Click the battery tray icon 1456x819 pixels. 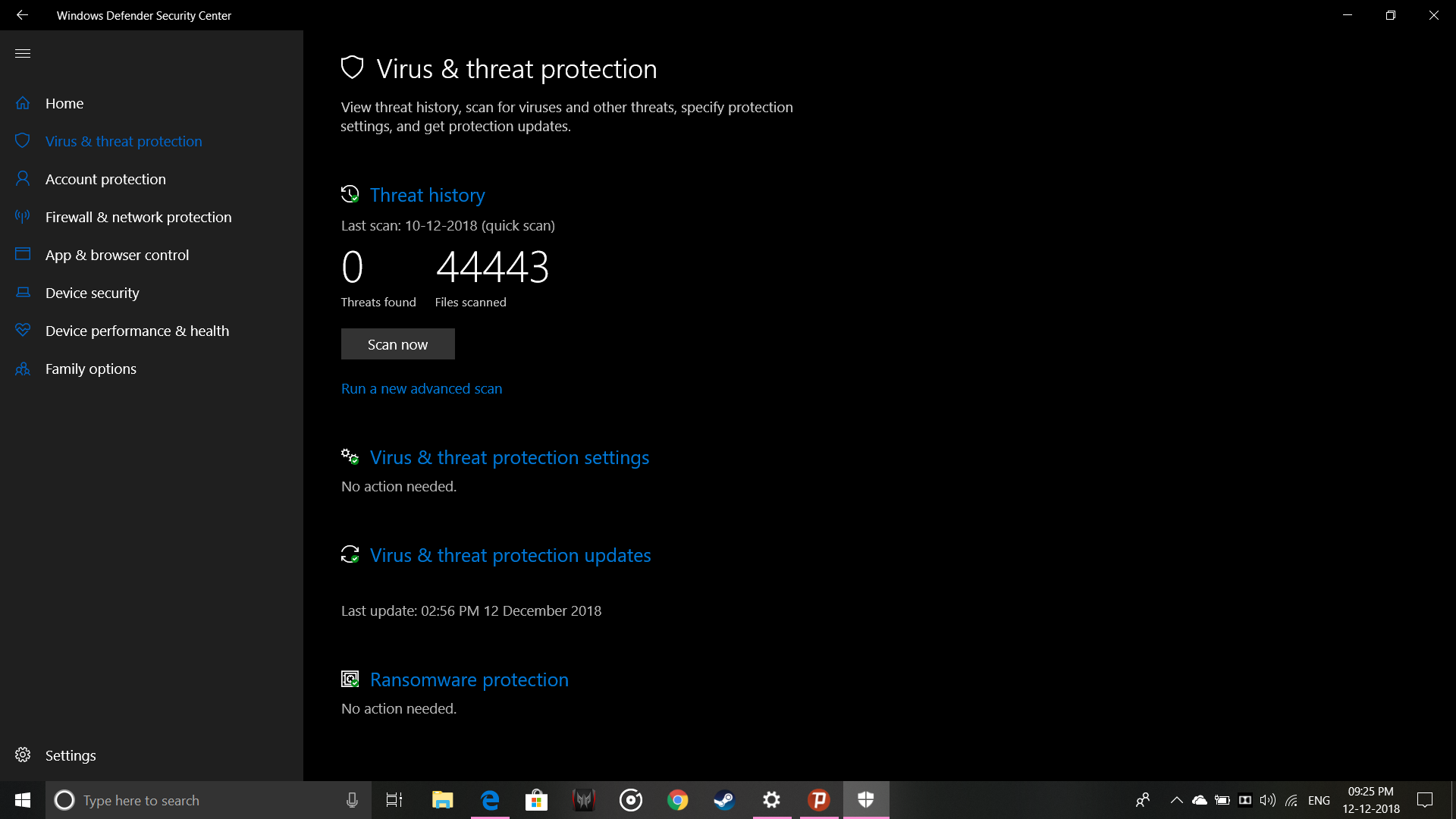[1222, 800]
